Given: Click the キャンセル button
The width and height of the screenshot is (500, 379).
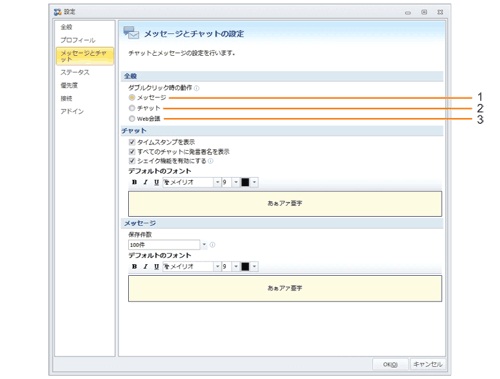Looking at the screenshot, I should click(x=428, y=365).
